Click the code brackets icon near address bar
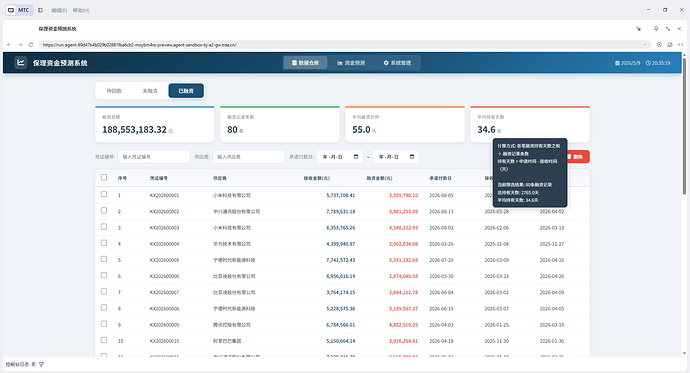The height and width of the screenshot is (373, 690). (680, 44)
